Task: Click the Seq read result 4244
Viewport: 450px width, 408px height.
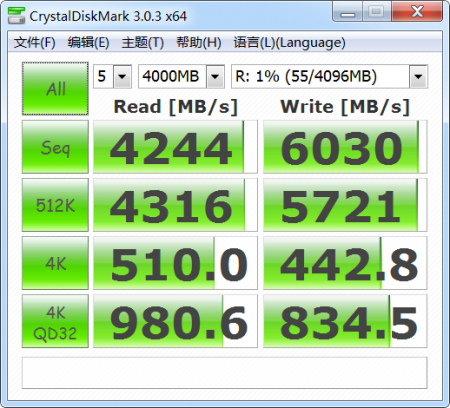Action: (175, 147)
